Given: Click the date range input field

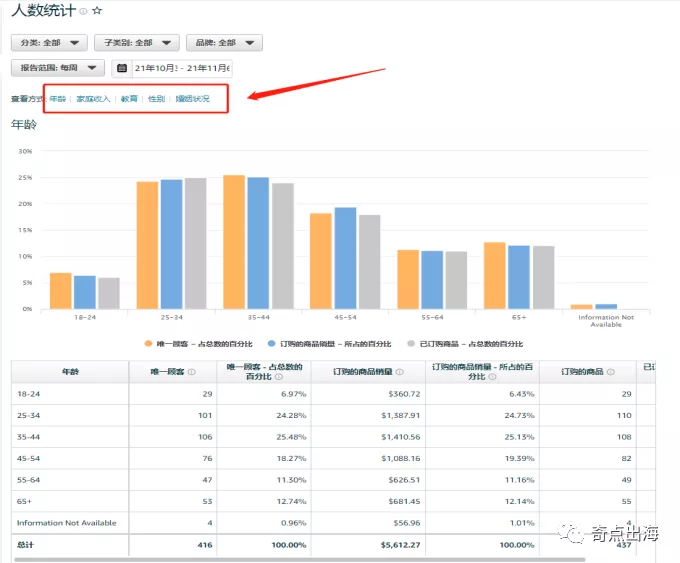Looking at the screenshot, I should coord(182,68).
